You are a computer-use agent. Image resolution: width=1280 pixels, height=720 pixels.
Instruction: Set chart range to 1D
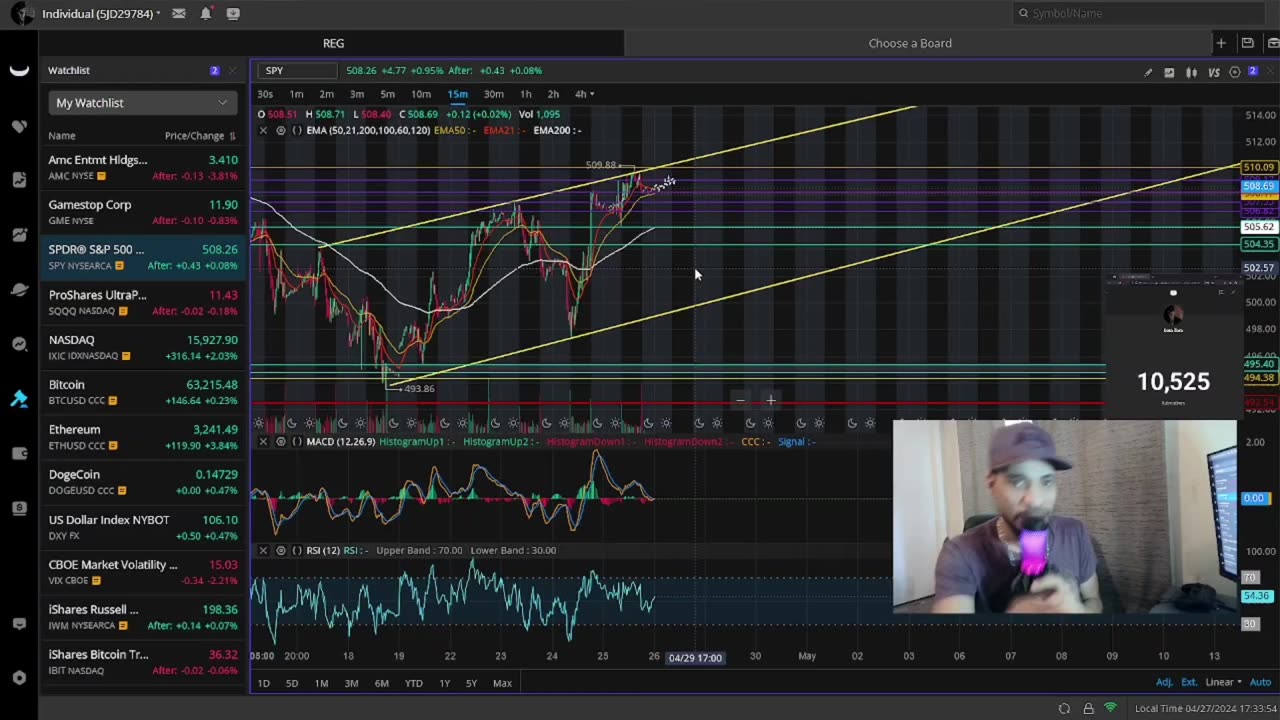click(263, 683)
